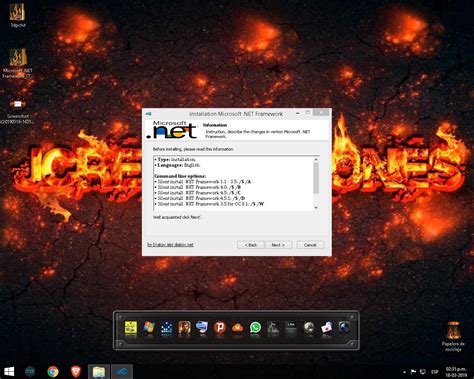Click the scrollbar up arrow in the information box
The image size is (474, 379).
tap(316, 160)
